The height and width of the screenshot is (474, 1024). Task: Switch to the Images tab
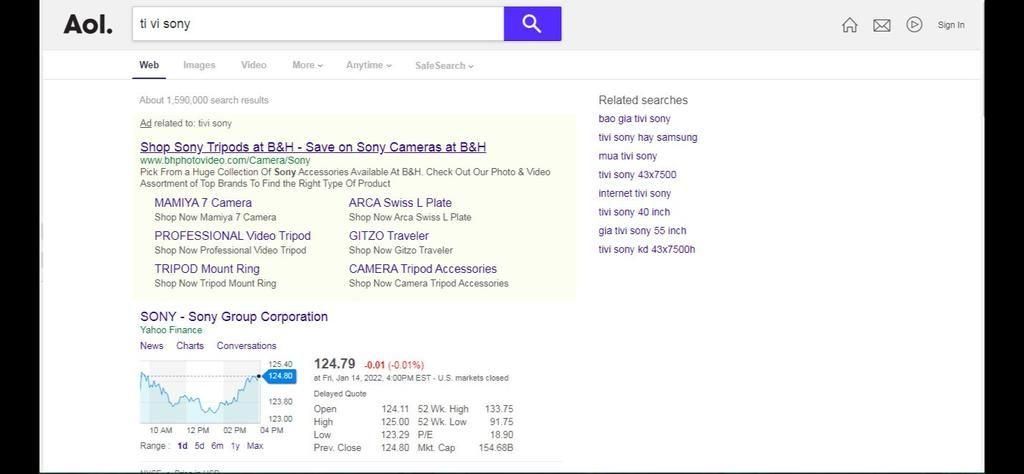(199, 65)
